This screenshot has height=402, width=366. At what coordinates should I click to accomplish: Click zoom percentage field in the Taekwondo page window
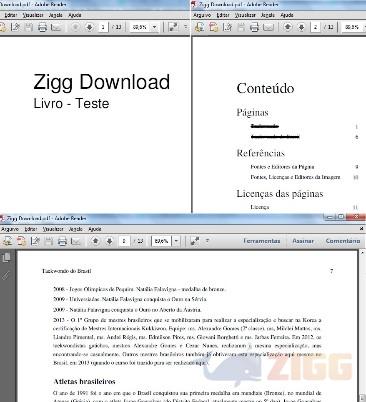click(x=162, y=241)
